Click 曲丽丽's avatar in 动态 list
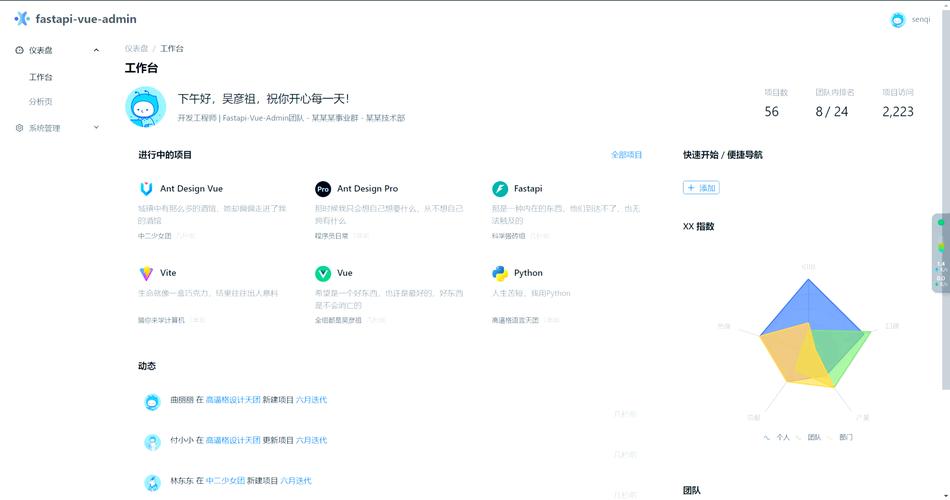The width and height of the screenshot is (950, 500). 152,401
